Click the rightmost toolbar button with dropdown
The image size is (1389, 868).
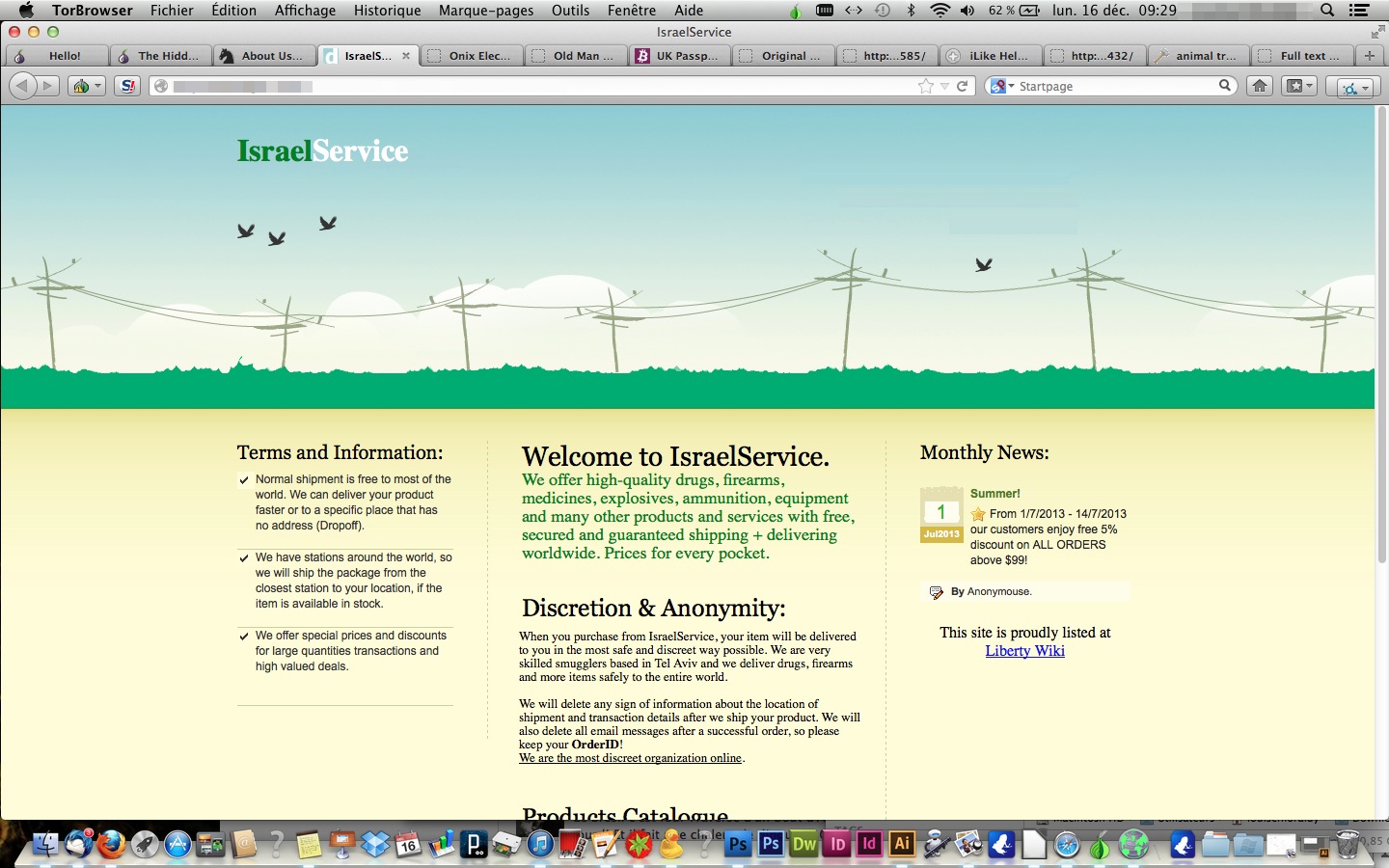(1355, 87)
